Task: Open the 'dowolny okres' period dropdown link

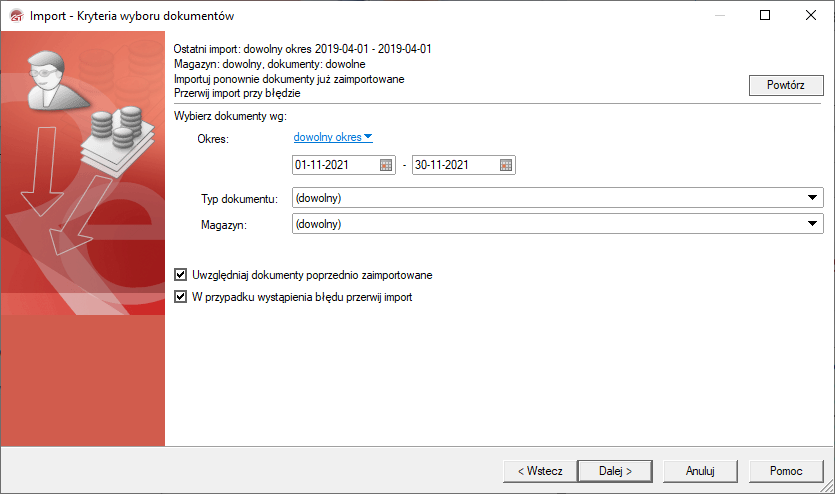Action: [333, 137]
